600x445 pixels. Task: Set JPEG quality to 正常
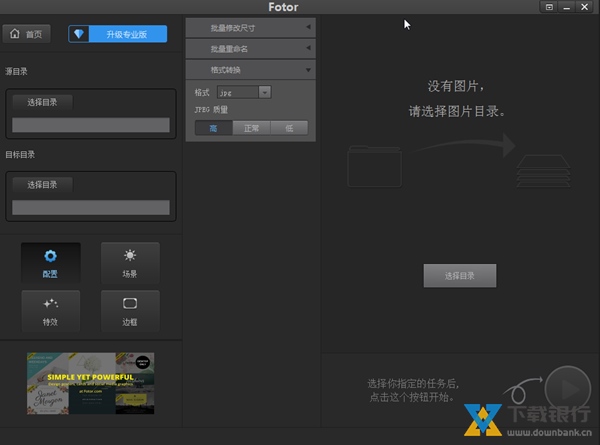pyautogui.click(x=251, y=128)
